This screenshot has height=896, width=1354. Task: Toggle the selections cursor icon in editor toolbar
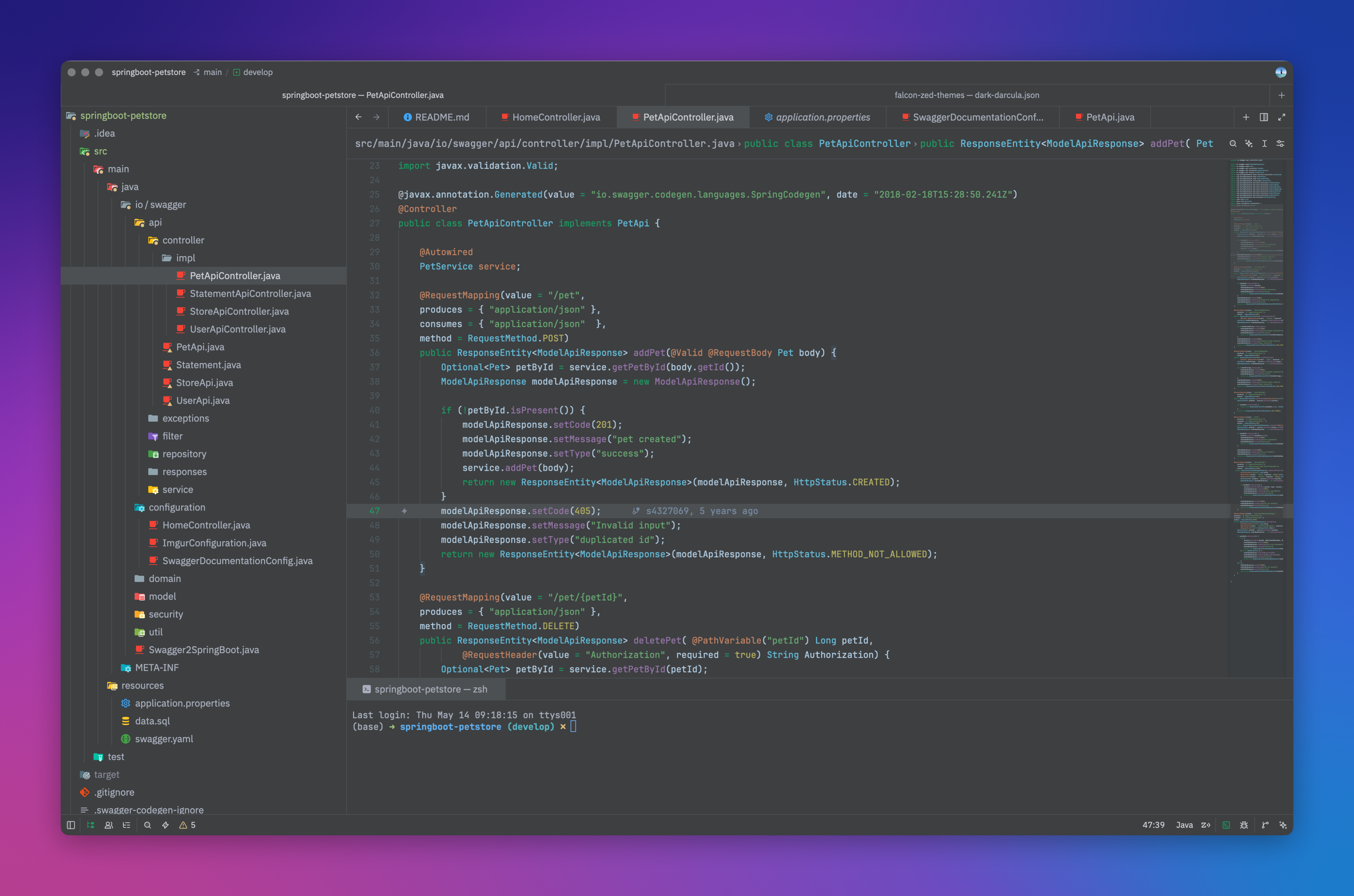point(1264,143)
